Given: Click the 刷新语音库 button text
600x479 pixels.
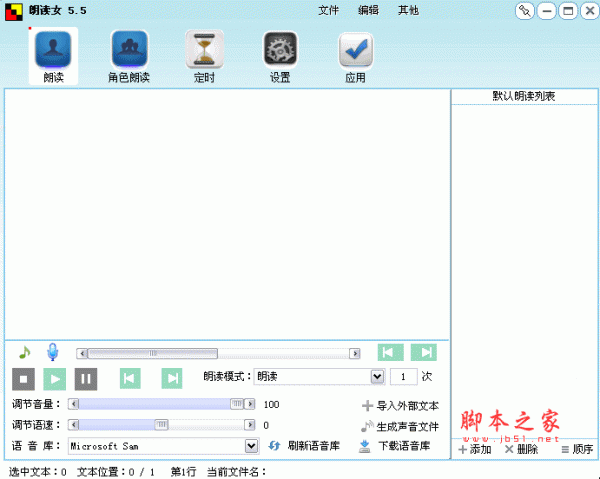Looking at the screenshot, I should (314, 446).
